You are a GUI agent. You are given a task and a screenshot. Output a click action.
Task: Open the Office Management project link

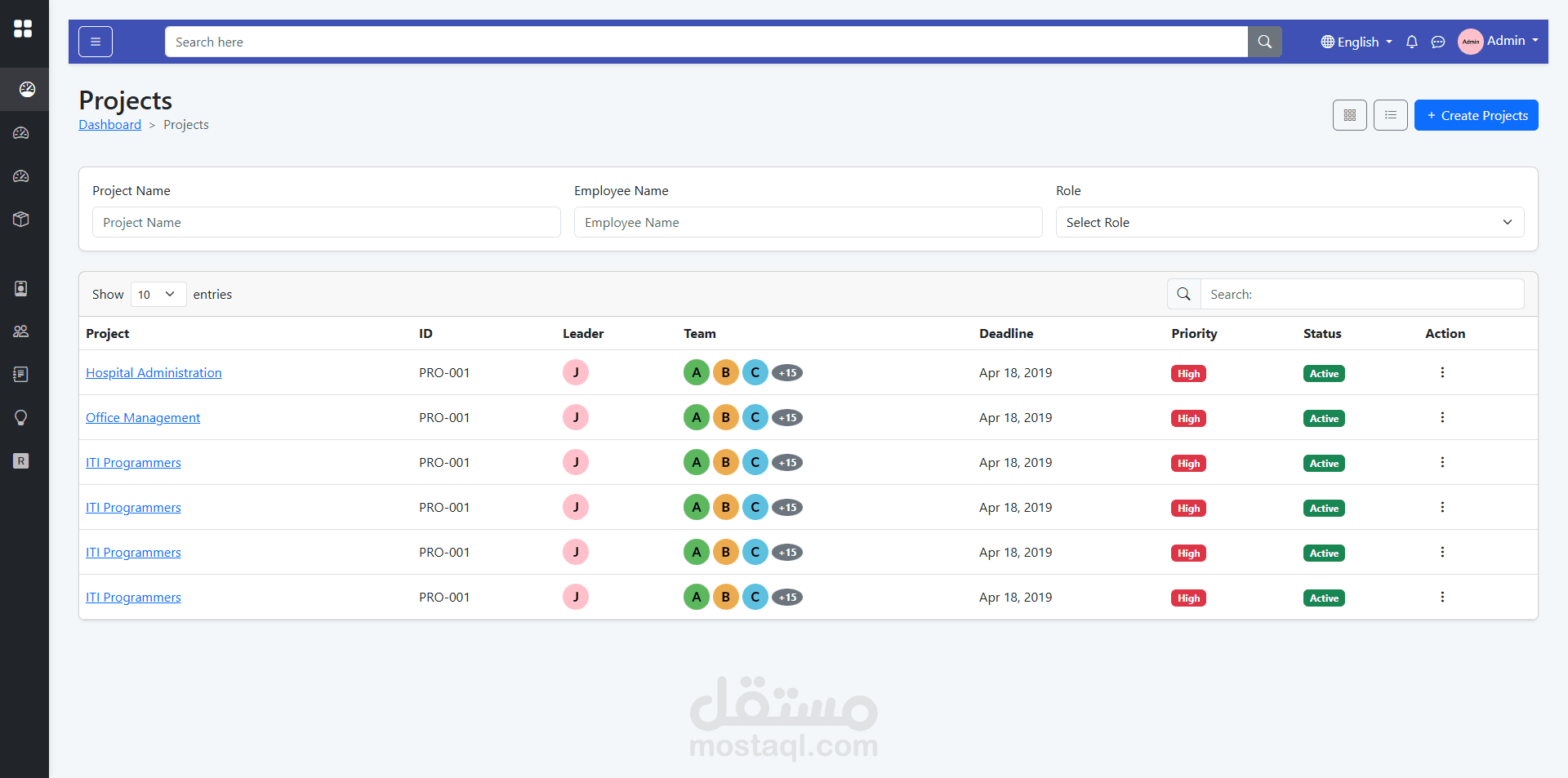tap(143, 417)
